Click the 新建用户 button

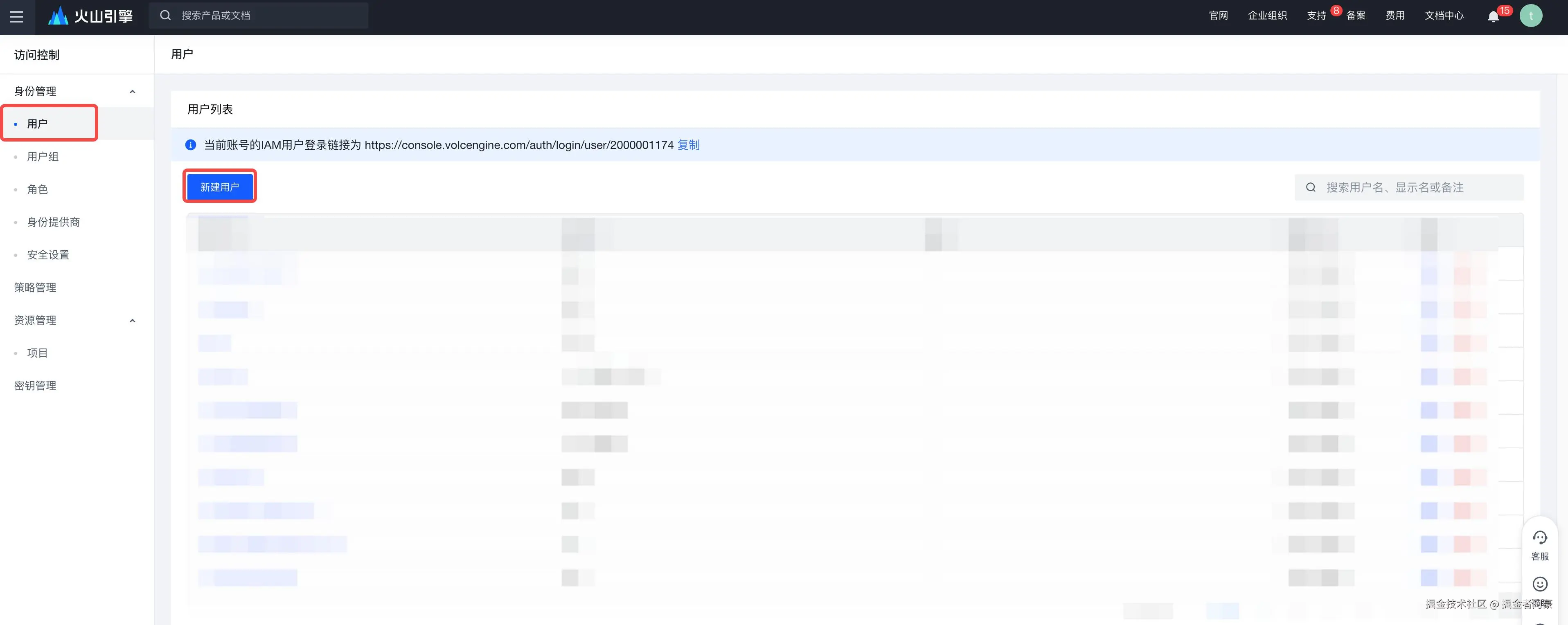coord(220,187)
